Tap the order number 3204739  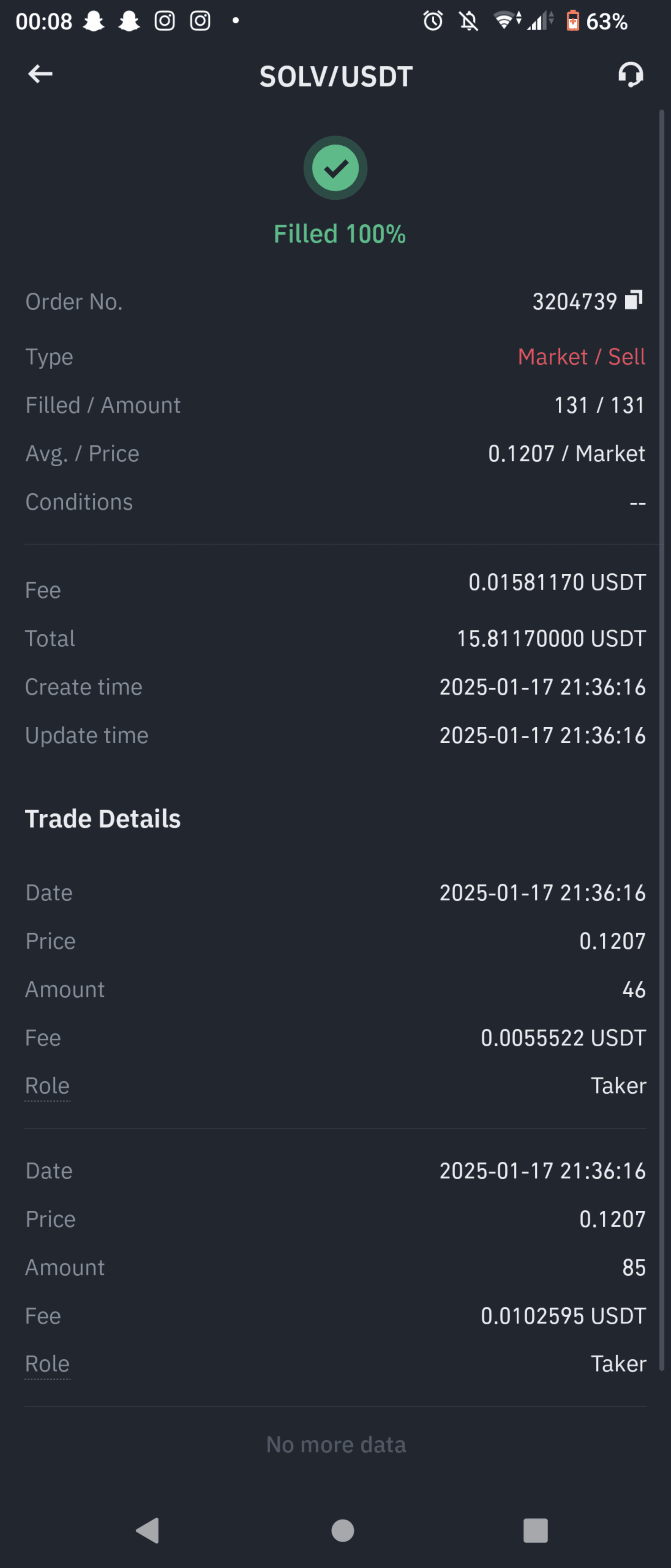[575, 301]
